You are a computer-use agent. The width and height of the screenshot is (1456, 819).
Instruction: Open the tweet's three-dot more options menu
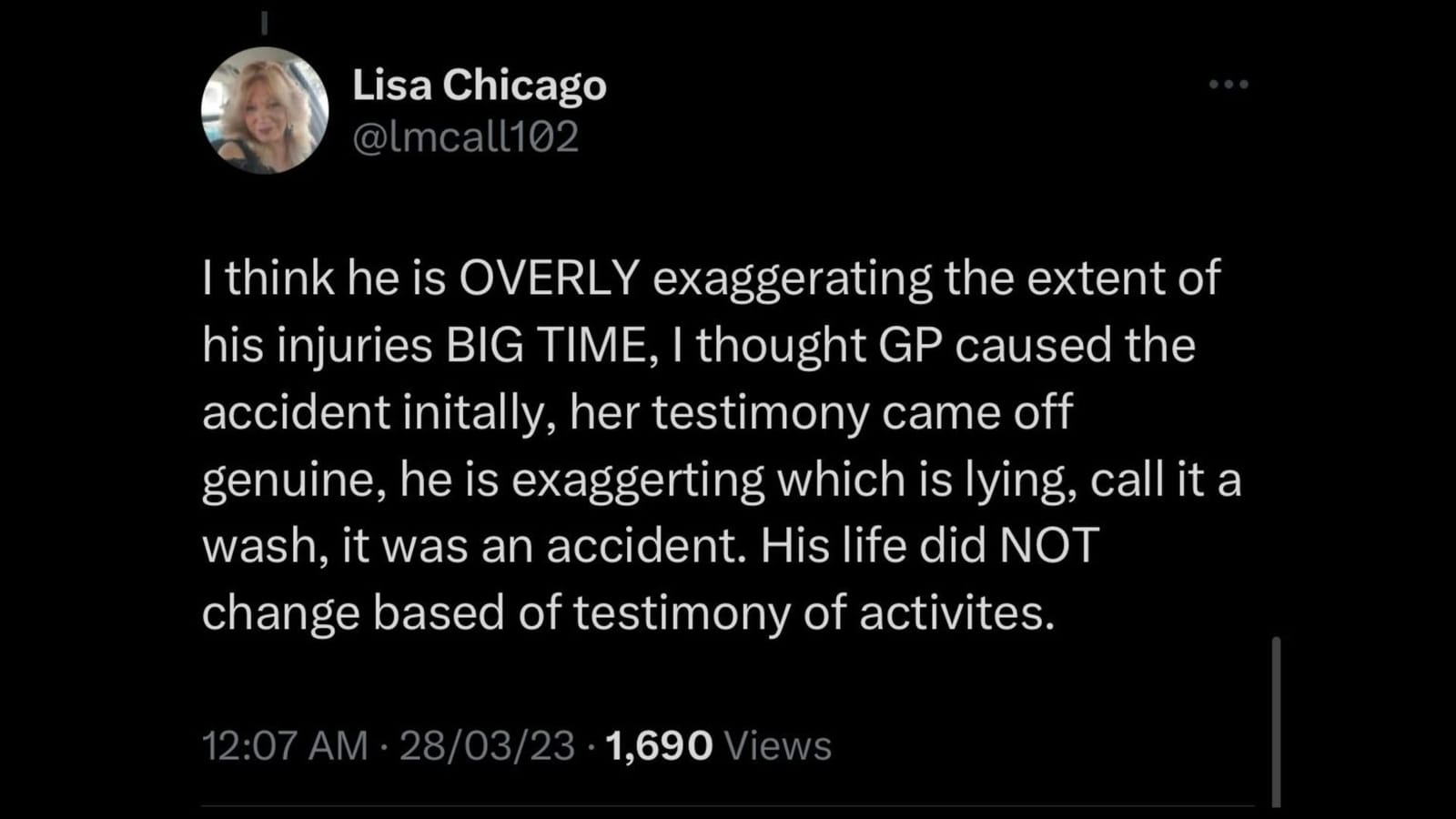pos(1228,85)
